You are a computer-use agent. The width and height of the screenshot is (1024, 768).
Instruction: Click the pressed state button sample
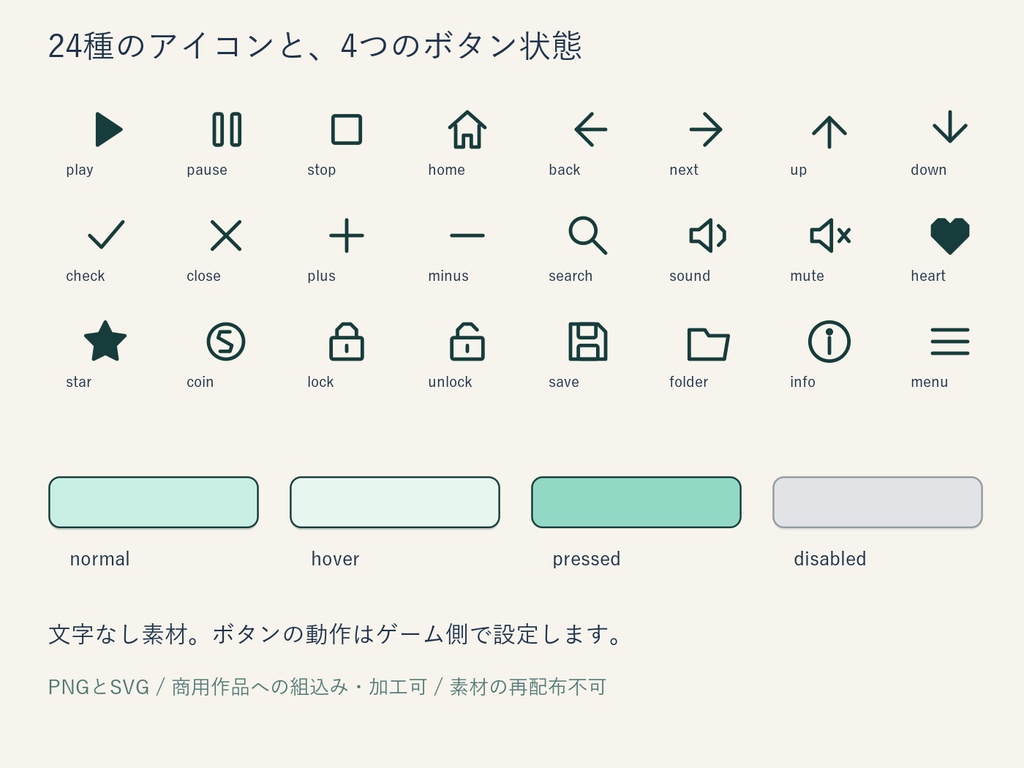tap(636, 502)
